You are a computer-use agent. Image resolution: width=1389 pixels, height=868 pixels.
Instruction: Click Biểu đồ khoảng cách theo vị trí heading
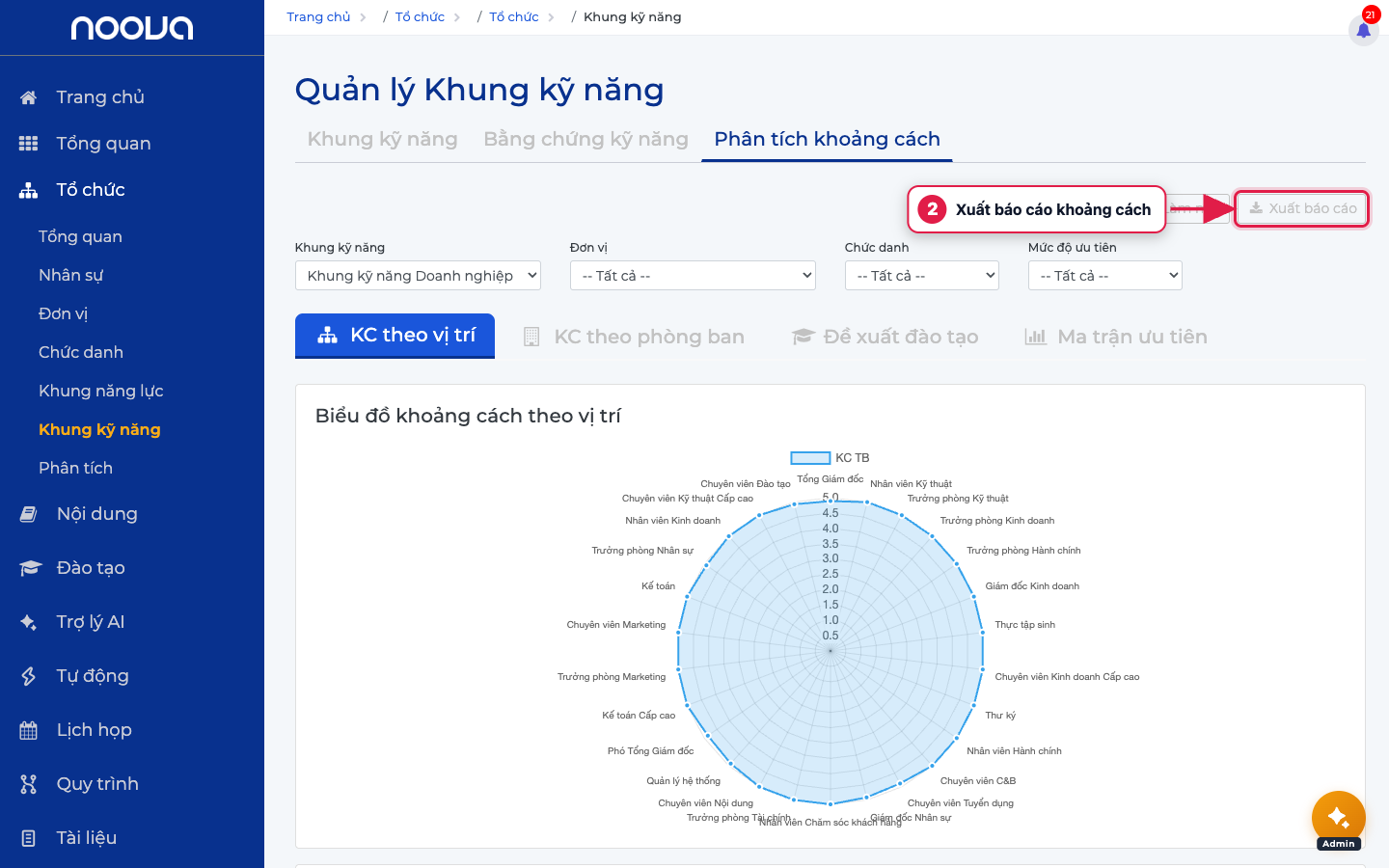click(468, 416)
